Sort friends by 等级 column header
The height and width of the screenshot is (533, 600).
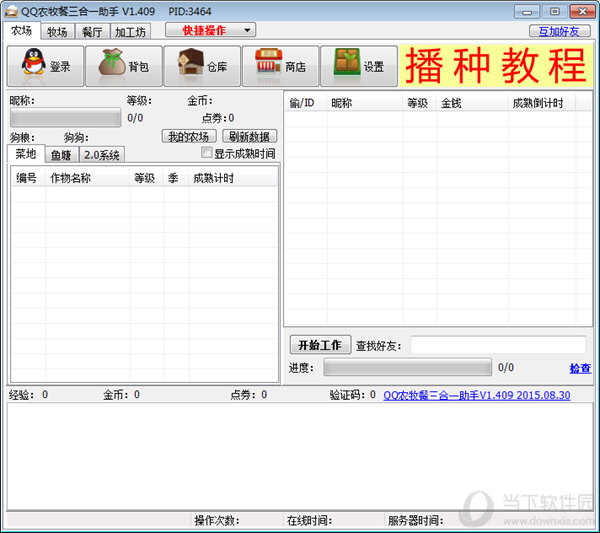[419, 103]
